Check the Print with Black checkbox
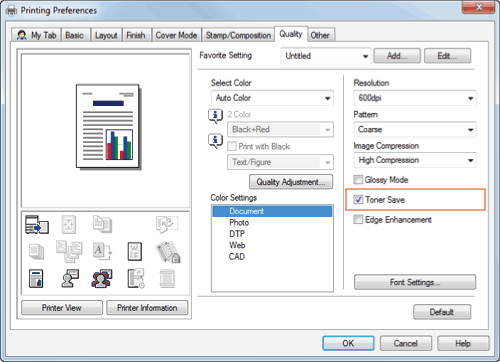Image resolution: width=500 pixels, height=362 pixels. (232, 146)
